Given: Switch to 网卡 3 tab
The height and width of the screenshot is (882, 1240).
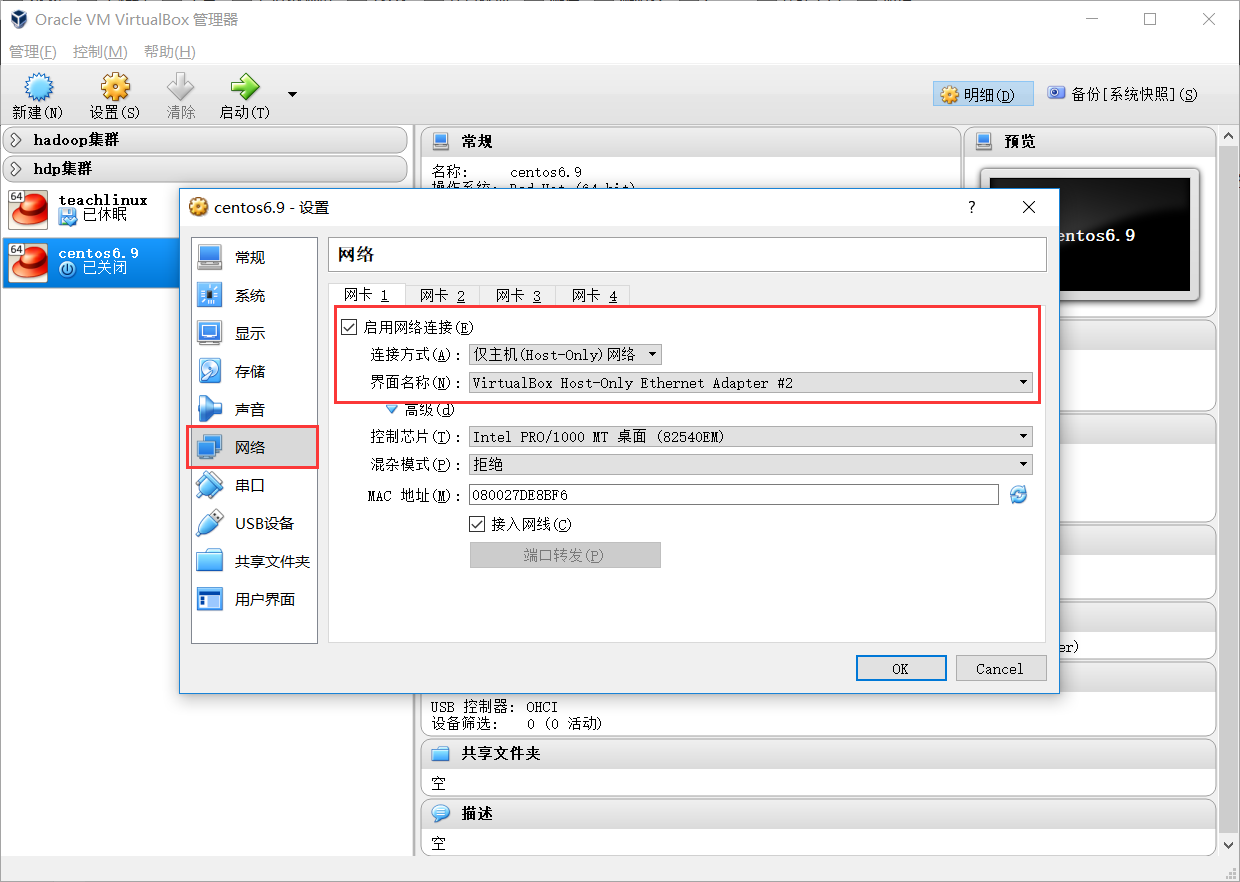Looking at the screenshot, I should pyautogui.click(x=518, y=295).
